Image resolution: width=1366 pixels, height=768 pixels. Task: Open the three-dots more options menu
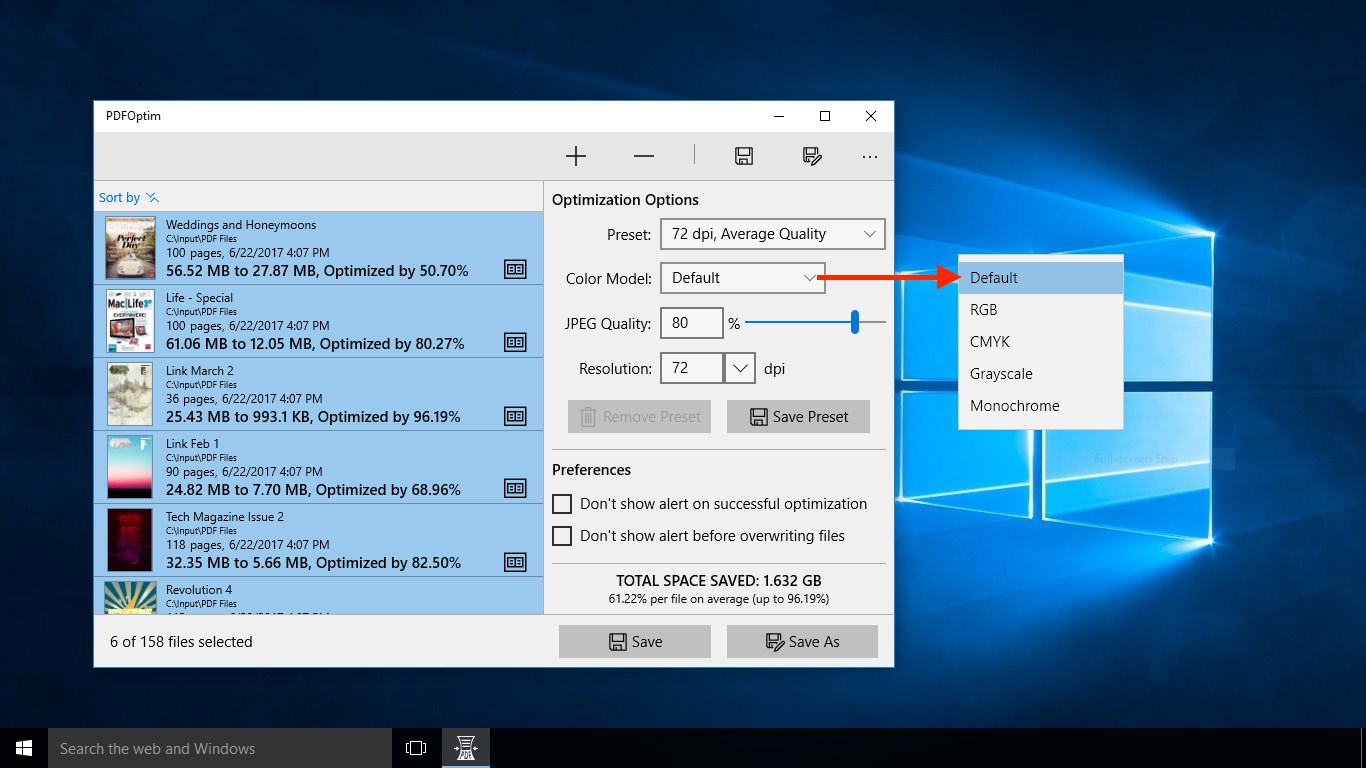coord(870,156)
